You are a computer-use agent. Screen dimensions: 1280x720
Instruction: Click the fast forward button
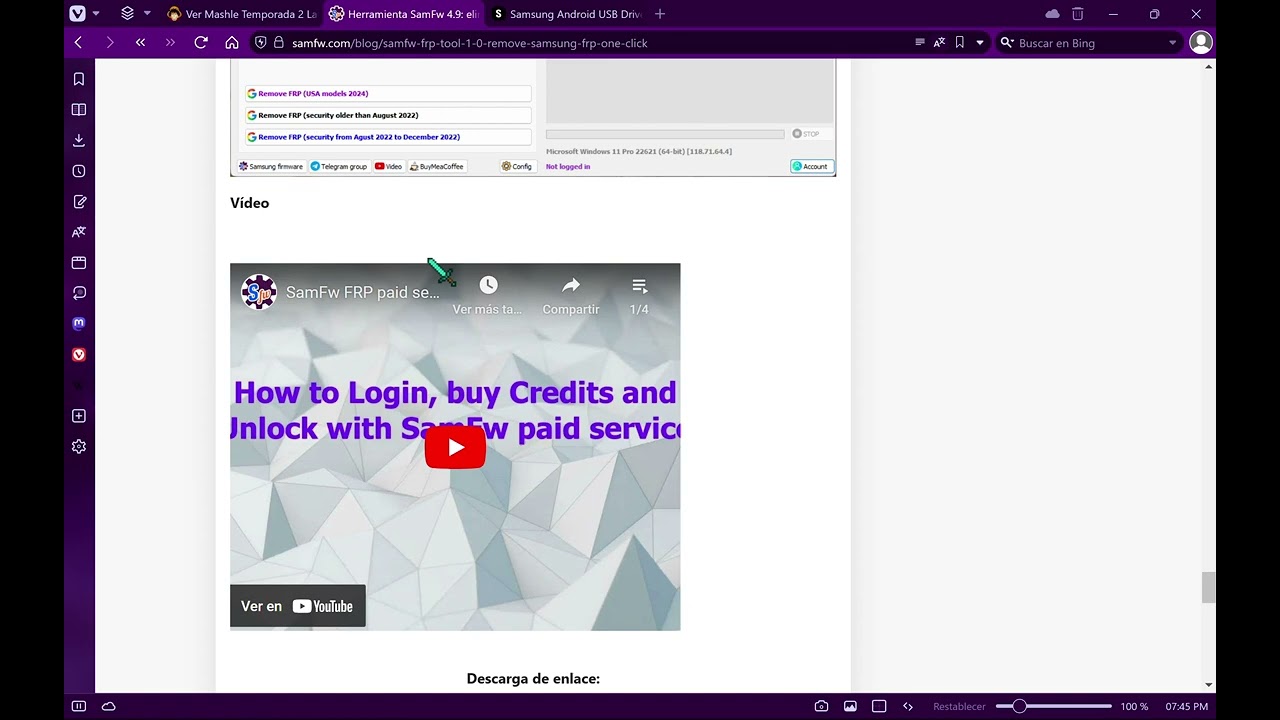tap(170, 43)
